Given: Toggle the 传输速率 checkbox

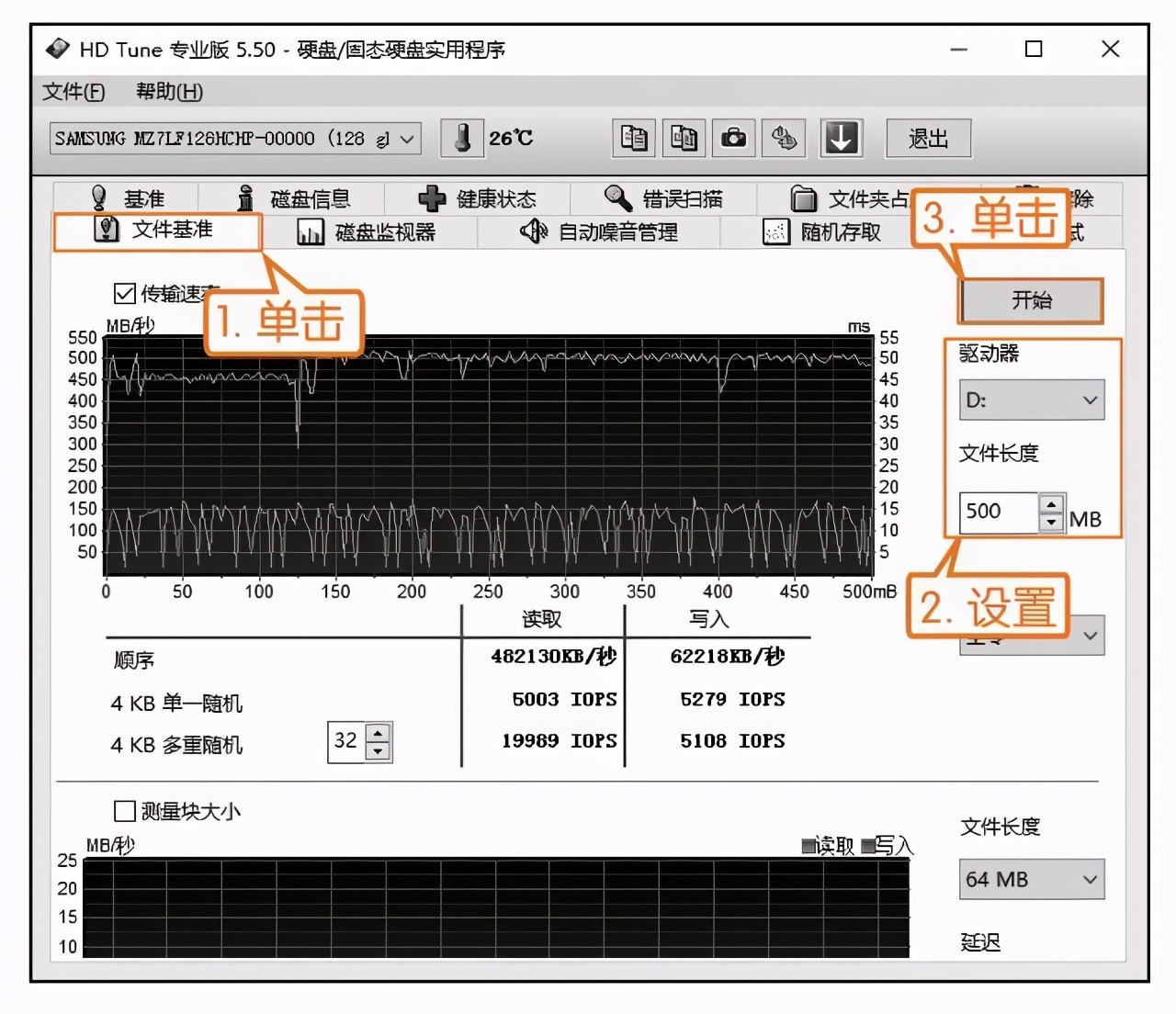Looking at the screenshot, I should tap(124, 293).
